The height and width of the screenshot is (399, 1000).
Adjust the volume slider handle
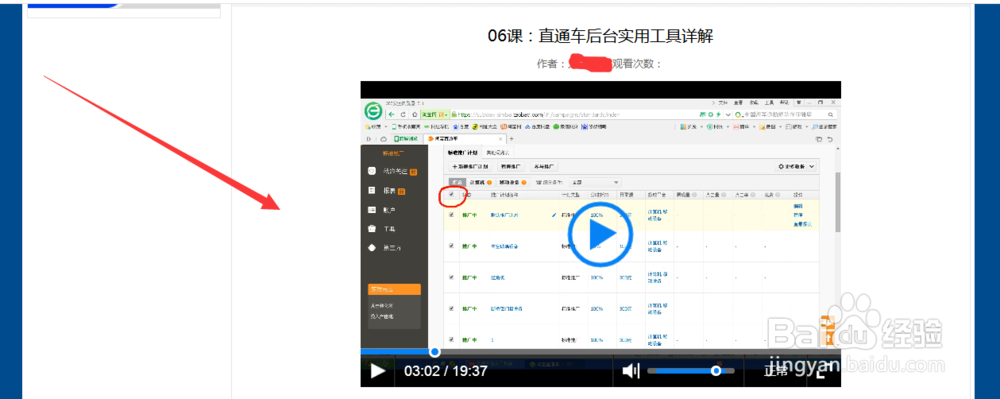pos(716,370)
